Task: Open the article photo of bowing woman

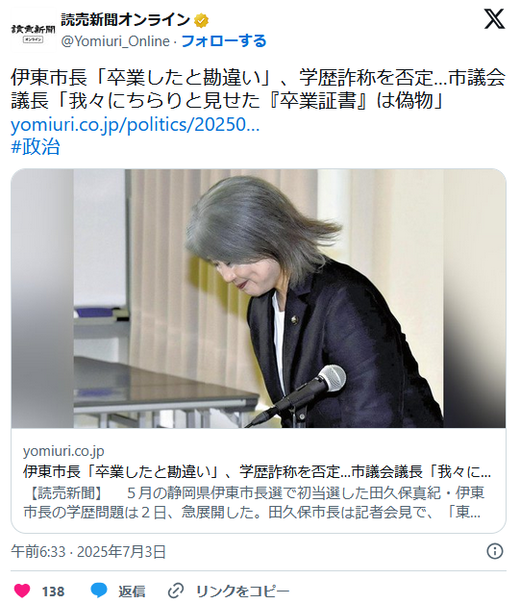Action: pos(258,298)
